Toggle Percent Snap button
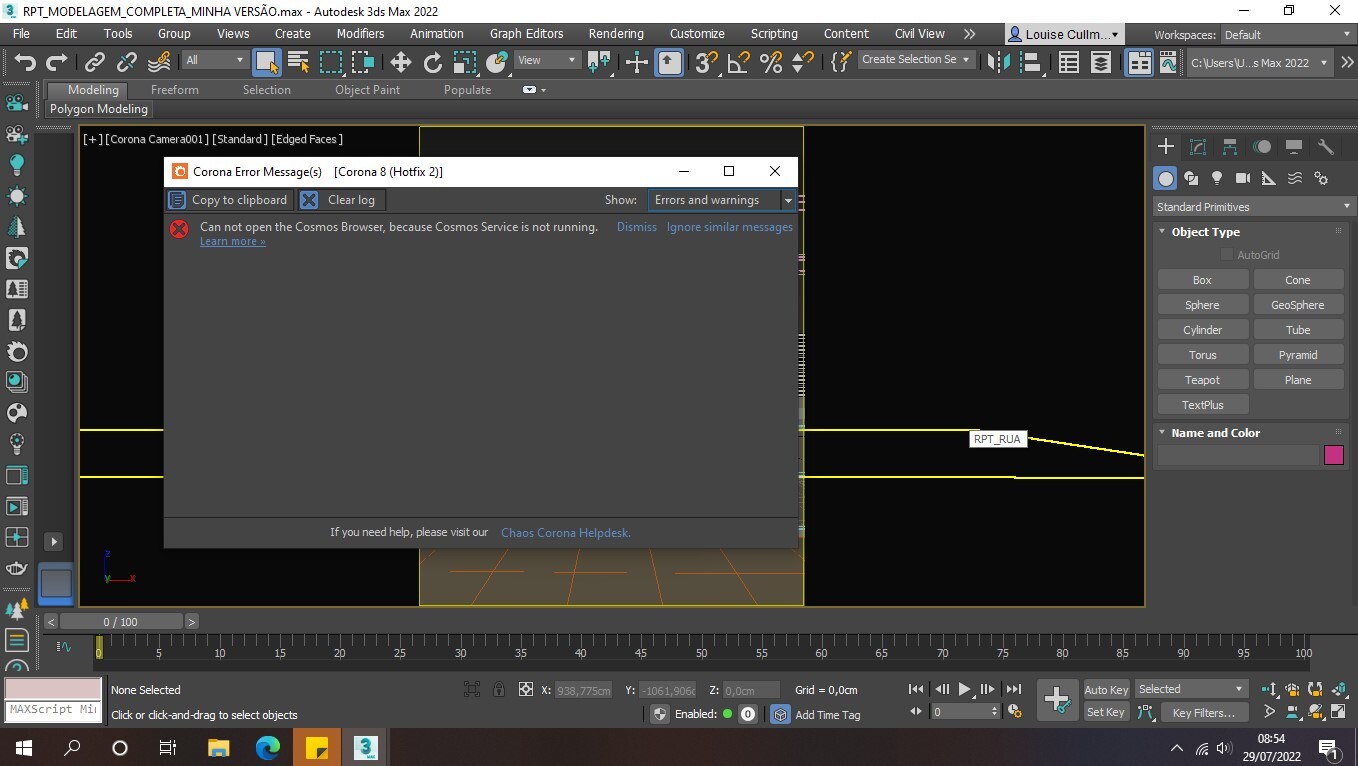The height and width of the screenshot is (766, 1358). click(770, 62)
